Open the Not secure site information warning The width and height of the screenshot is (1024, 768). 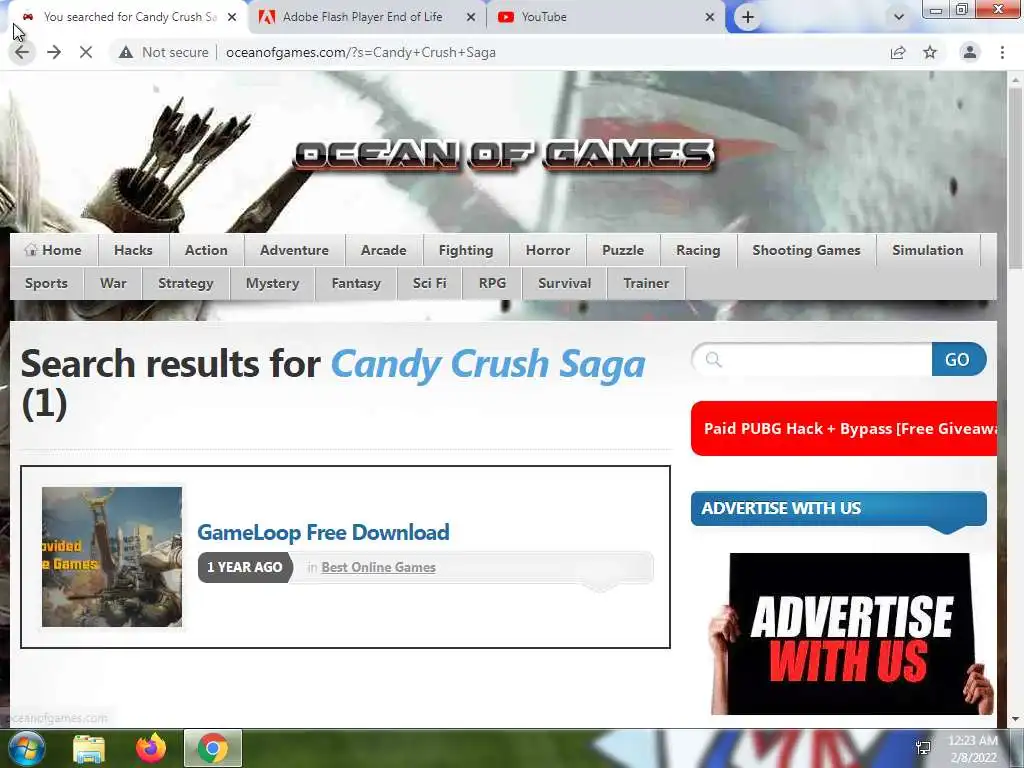[163, 52]
